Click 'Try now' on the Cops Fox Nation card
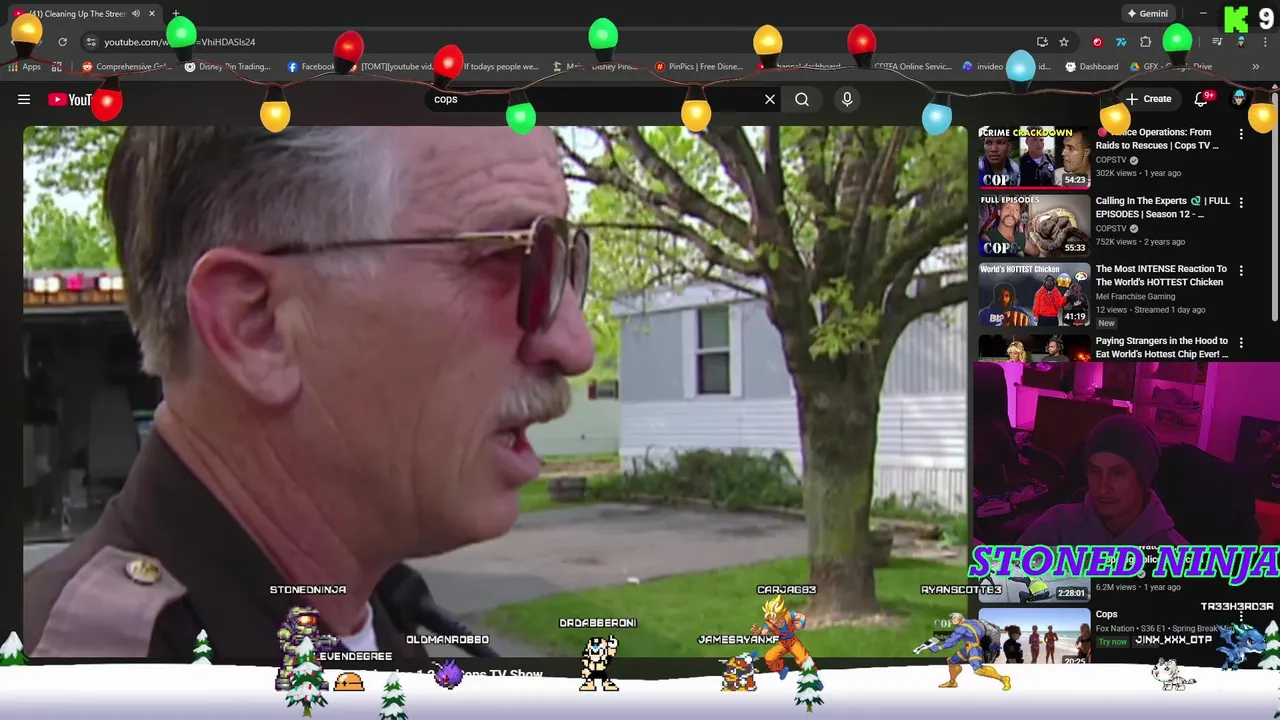Image resolution: width=1280 pixels, height=720 pixels. (x=1112, y=641)
